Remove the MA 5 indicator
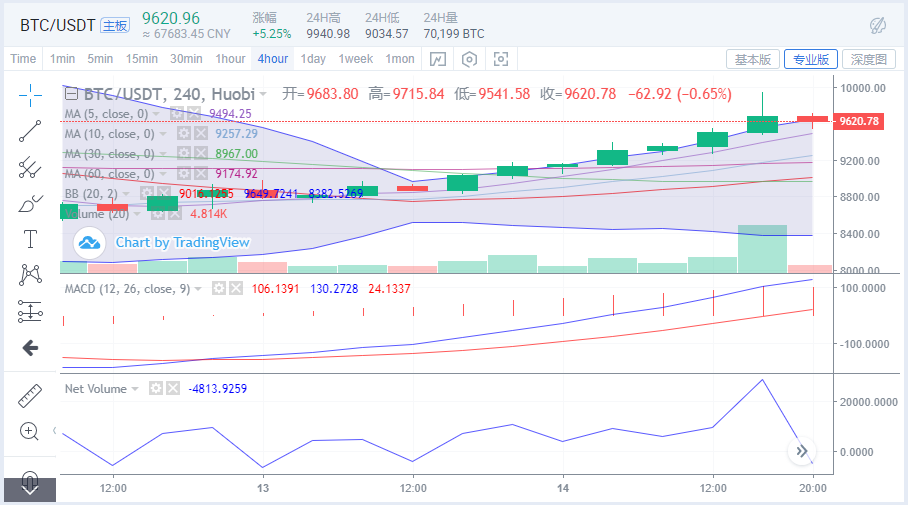Screen dimensions: 908x505 pyautogui.click(x=194, y=114)
